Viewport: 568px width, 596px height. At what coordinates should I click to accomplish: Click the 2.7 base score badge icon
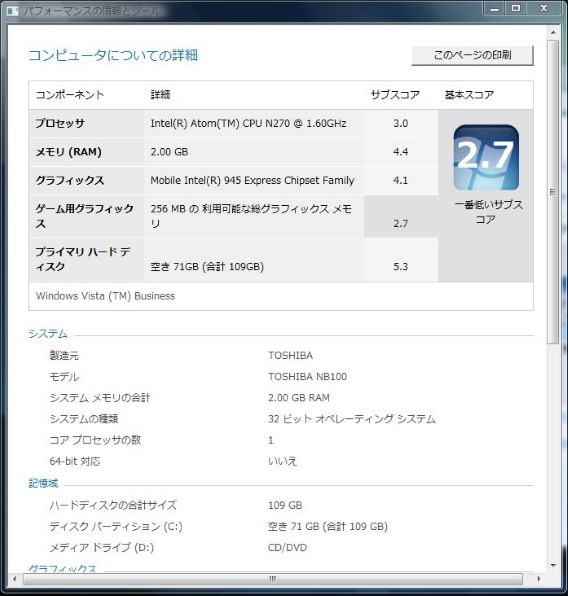pyautogui.click(x=486, y=157)
